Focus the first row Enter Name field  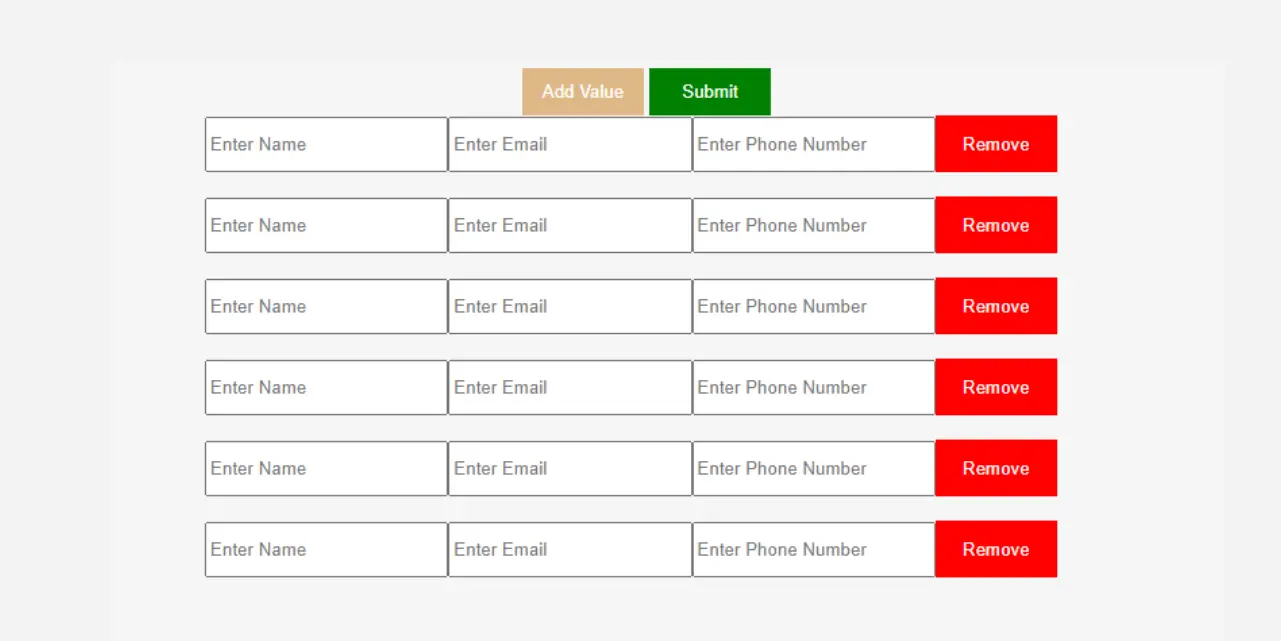(326, 144)
